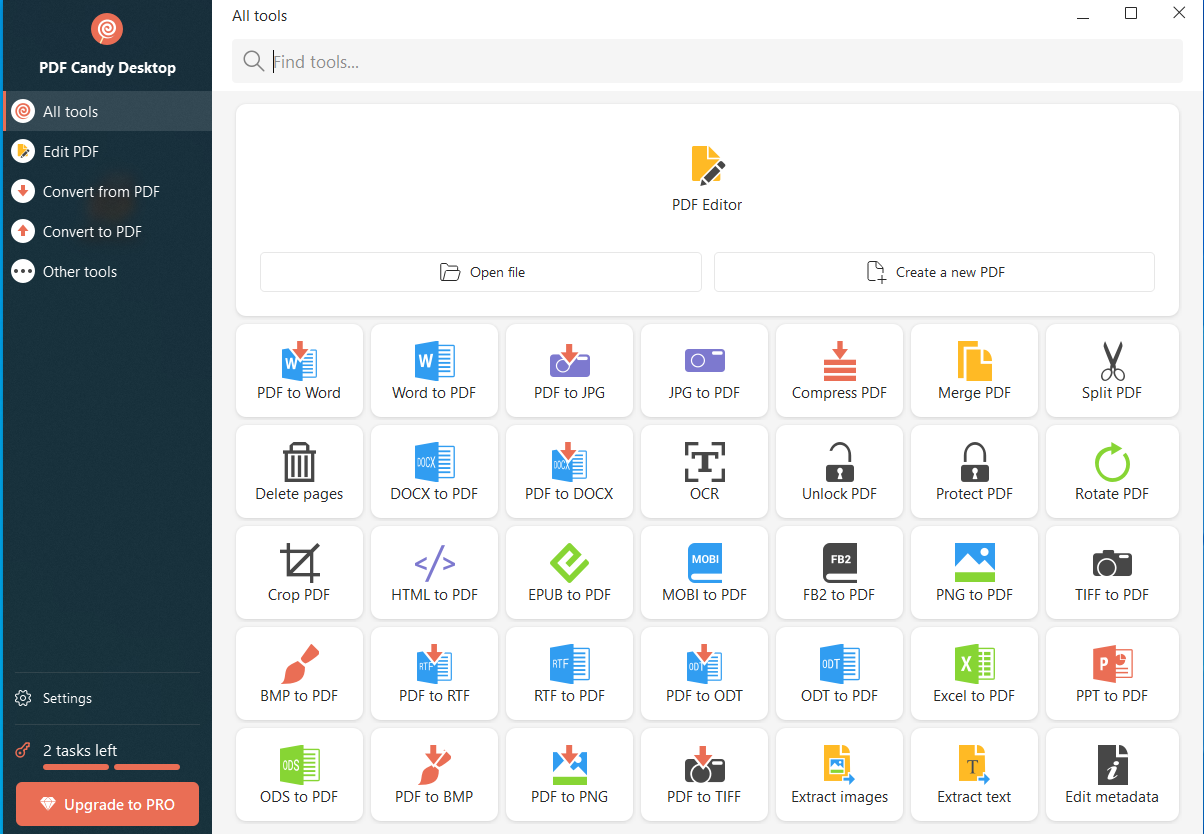The image size is (1204, 834).
Task: Choose the Rotate PDF tool
Action: tap(1112, 472)
